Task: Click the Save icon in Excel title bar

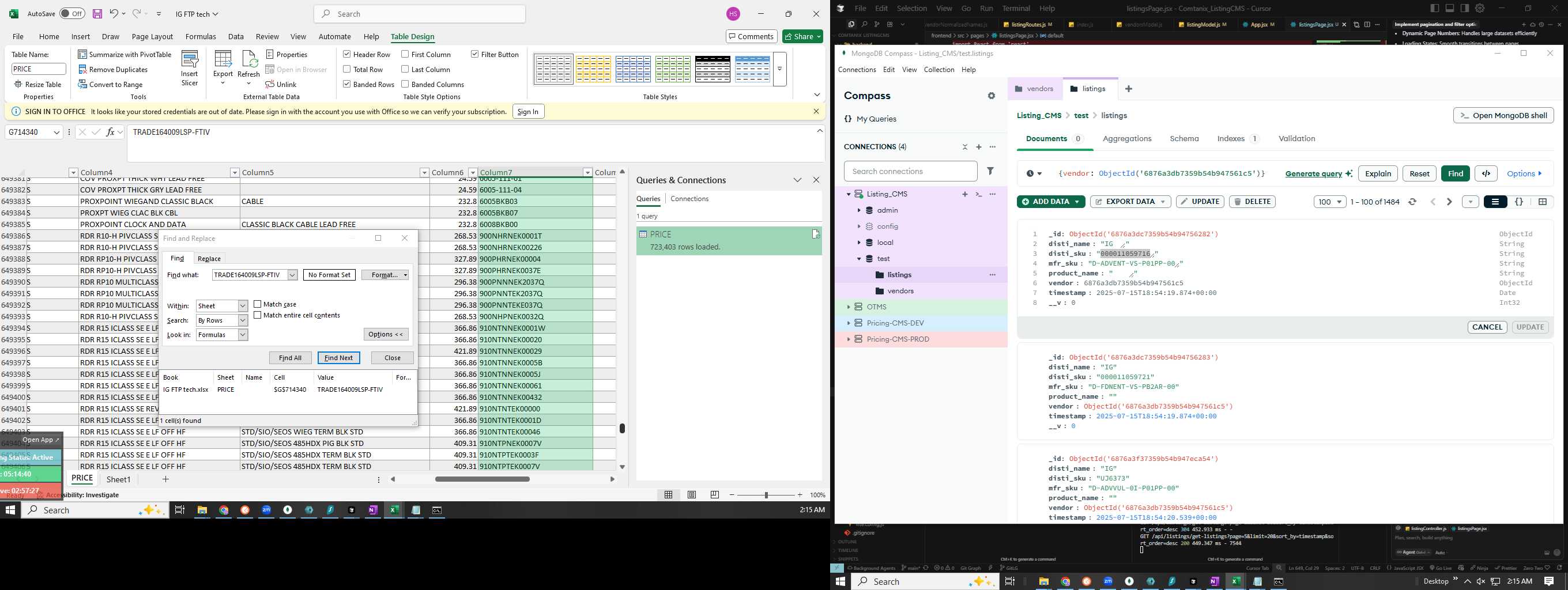Action: 97,13
